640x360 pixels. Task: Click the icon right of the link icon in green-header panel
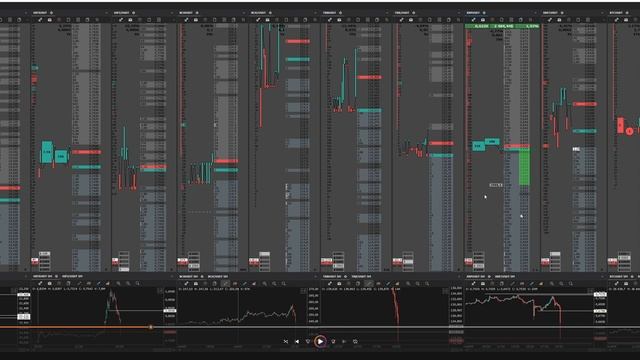coord(483,20)
